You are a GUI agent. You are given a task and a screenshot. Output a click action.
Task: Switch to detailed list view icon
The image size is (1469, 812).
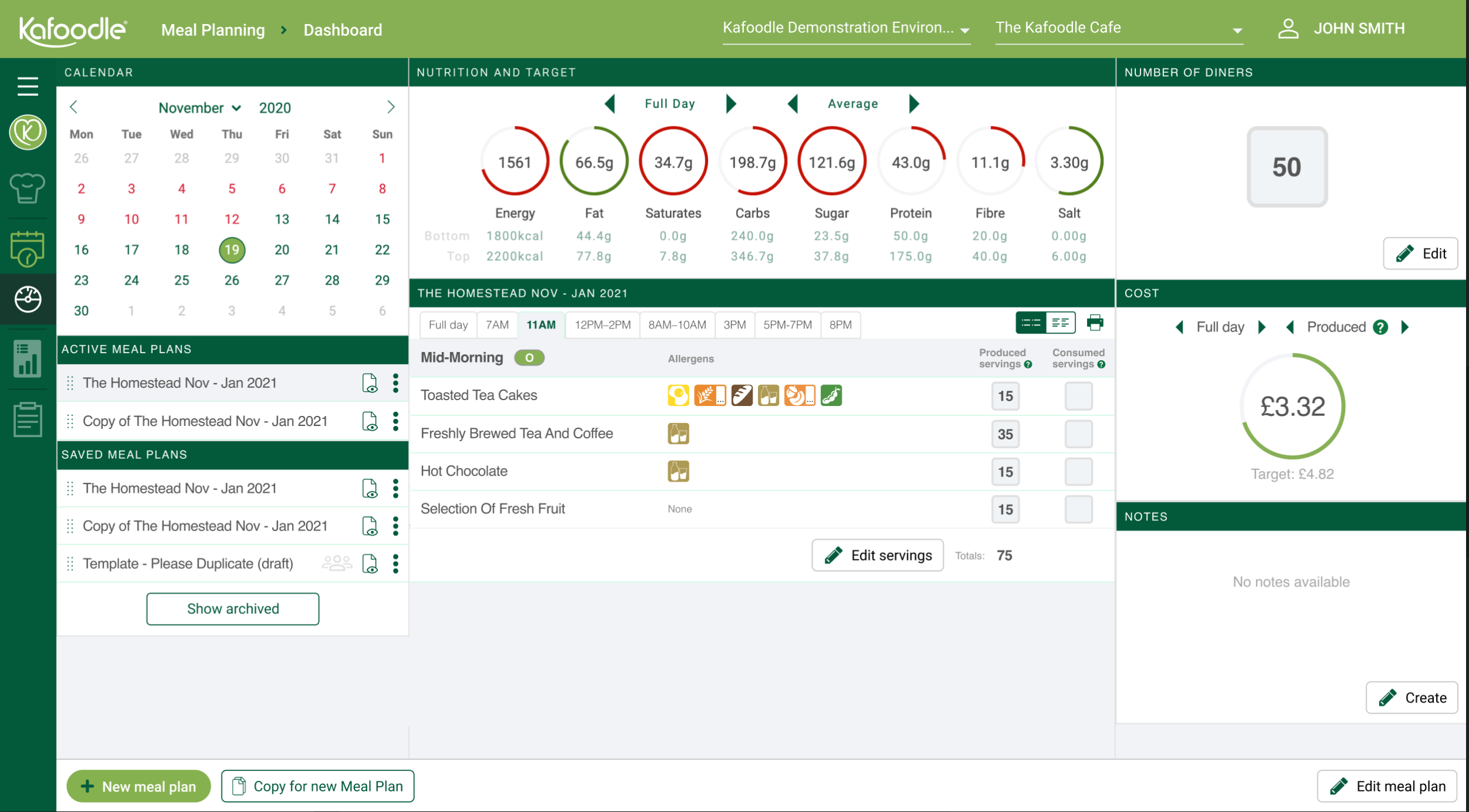(1061, 323)
